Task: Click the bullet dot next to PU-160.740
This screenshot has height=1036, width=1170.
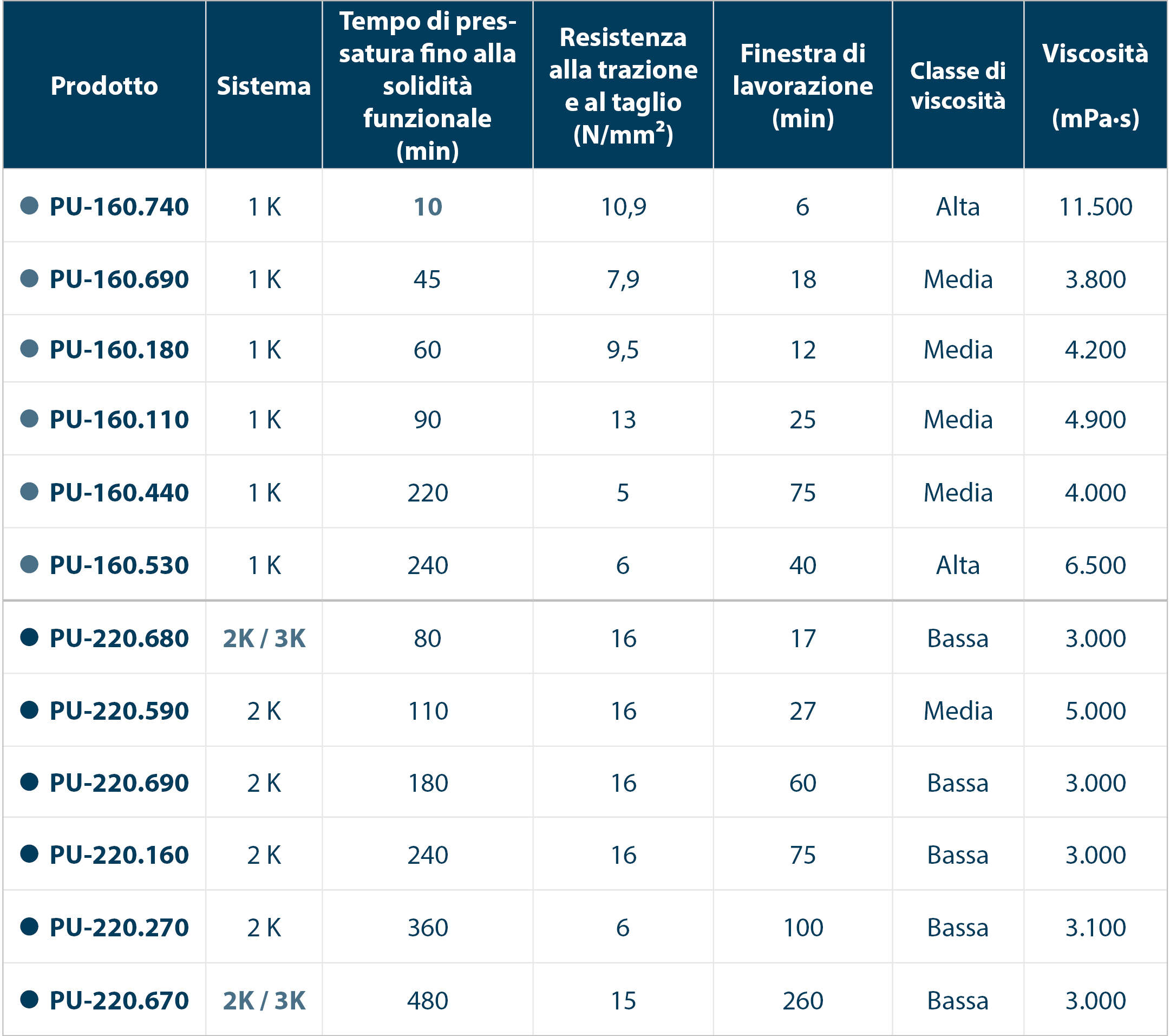Action: click(29, 206)
